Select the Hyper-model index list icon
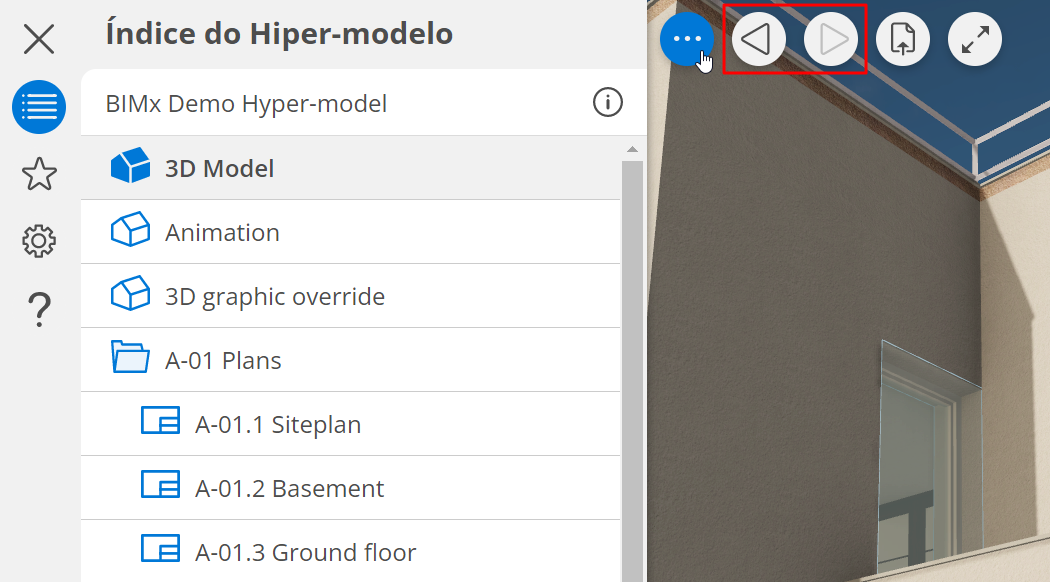This screenshot has height=582, width=1050. (39, 107)
